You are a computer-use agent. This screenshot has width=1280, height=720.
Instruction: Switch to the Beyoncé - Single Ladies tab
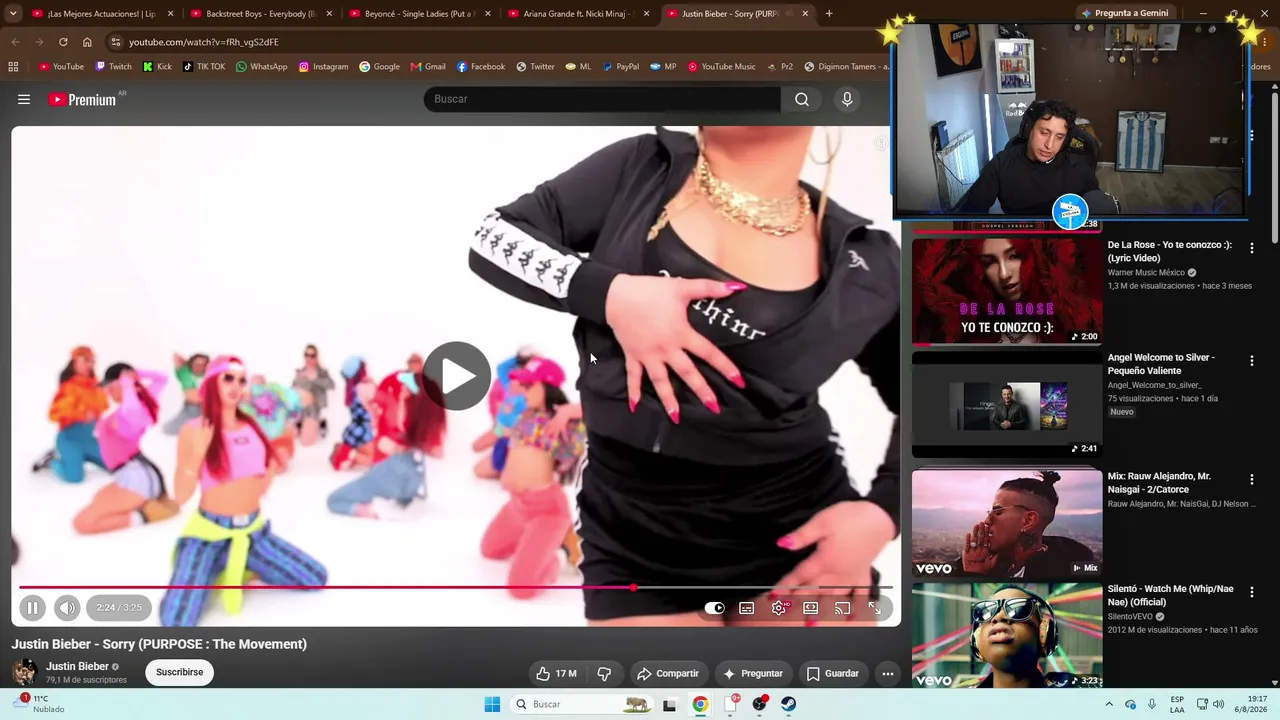point(418,14)
